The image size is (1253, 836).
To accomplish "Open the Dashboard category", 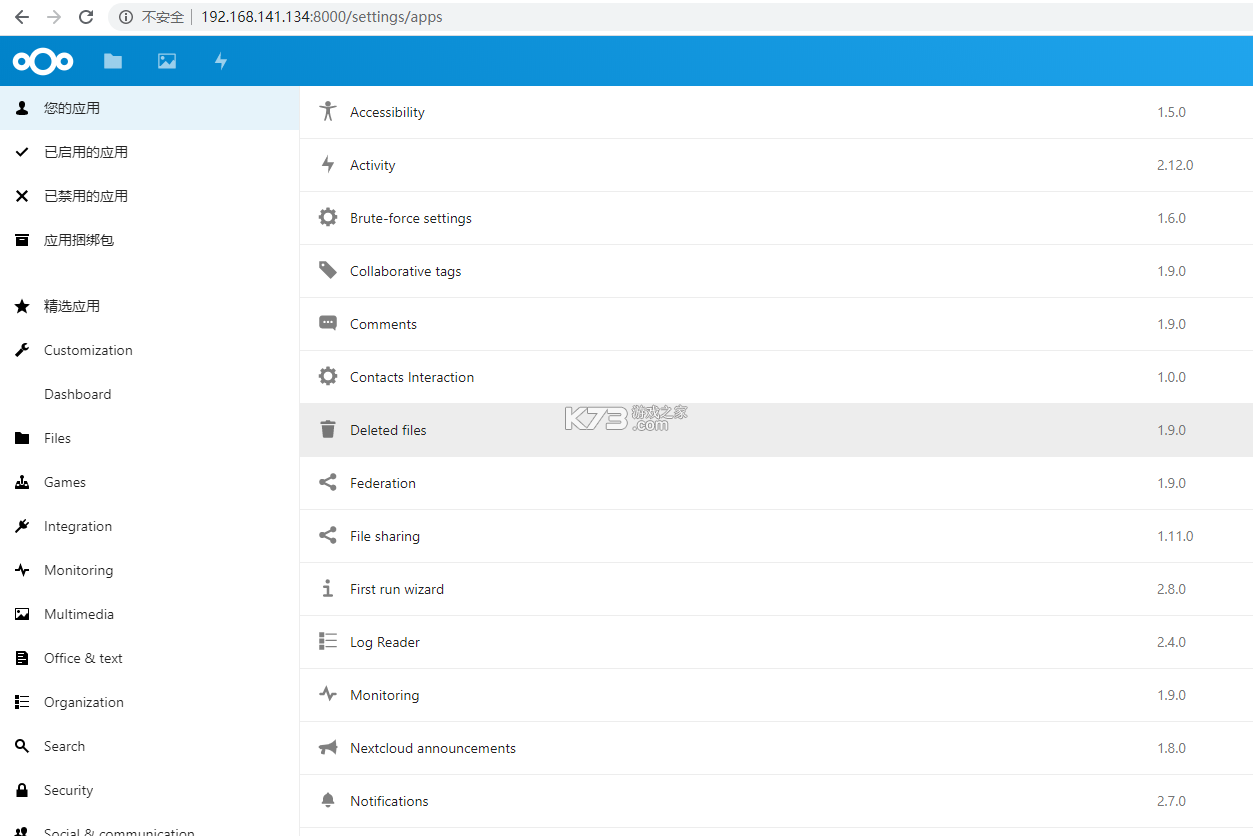I will 150,394.
